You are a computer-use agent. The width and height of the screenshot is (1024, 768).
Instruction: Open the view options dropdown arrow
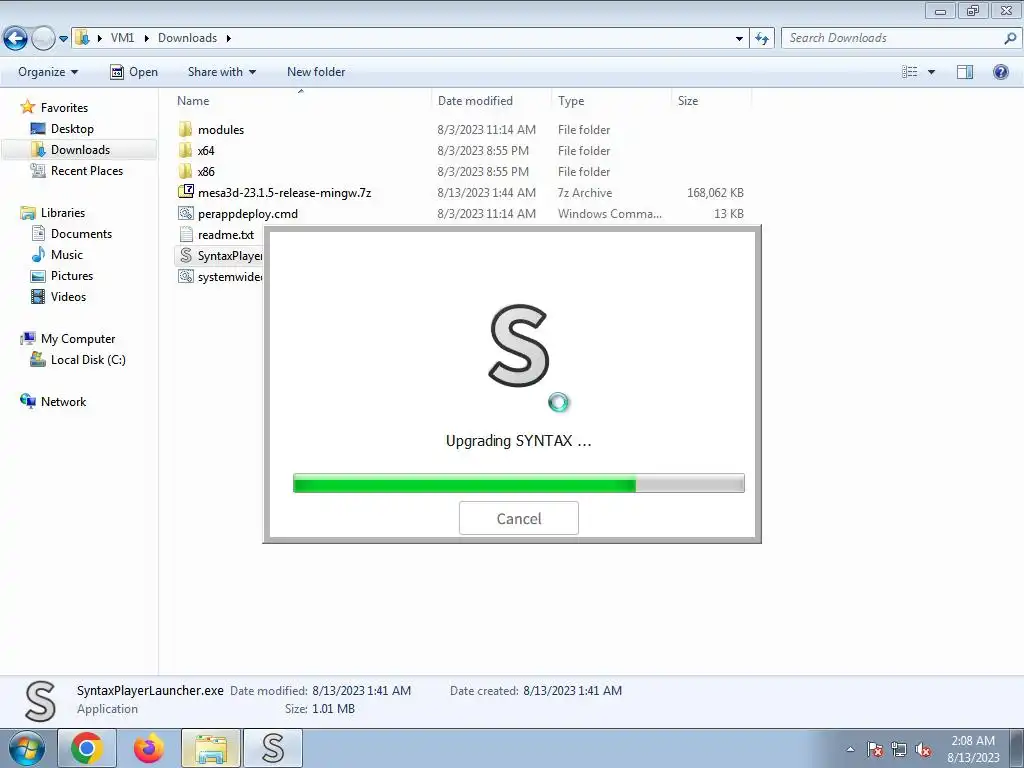pyautogui.click(x=931, y=72)
